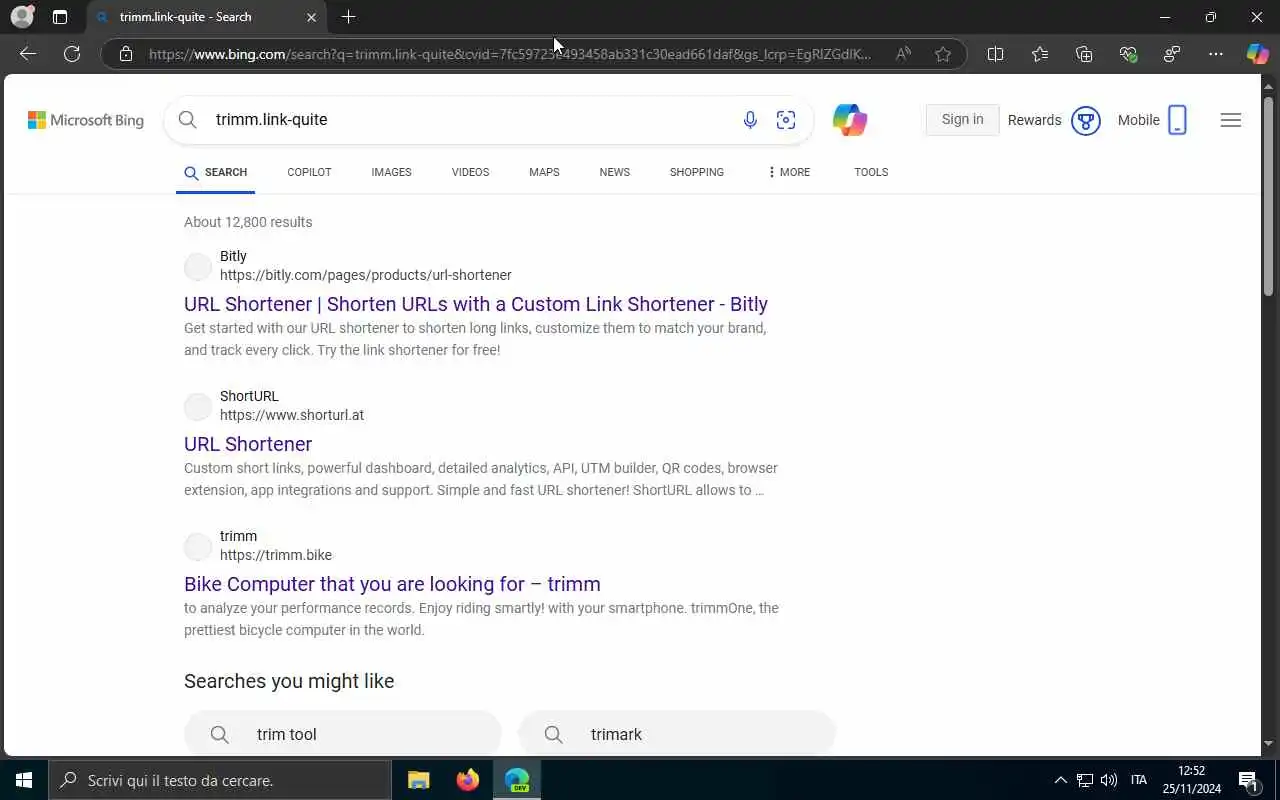1280x800 pixels.
Task: Click the Sign in button
Action: click(x=962, y=120)
